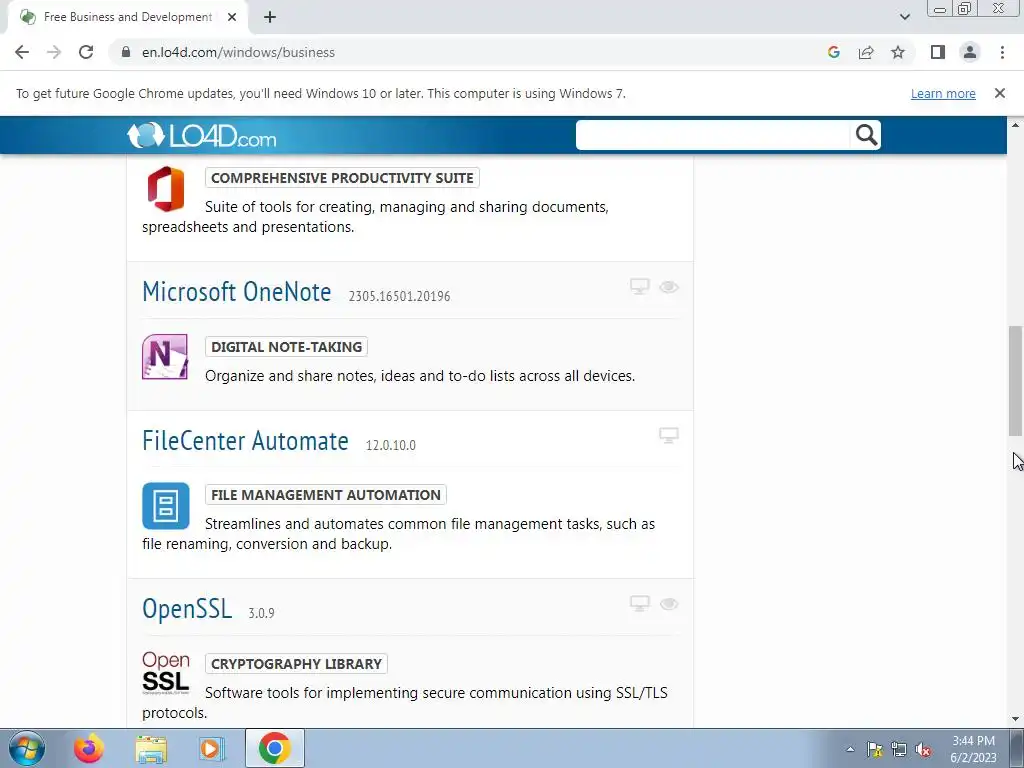The height and width of the screenshot is (768, 1024).
Task: Click the LO4D.com logo
Action: (x=201, y=135)
